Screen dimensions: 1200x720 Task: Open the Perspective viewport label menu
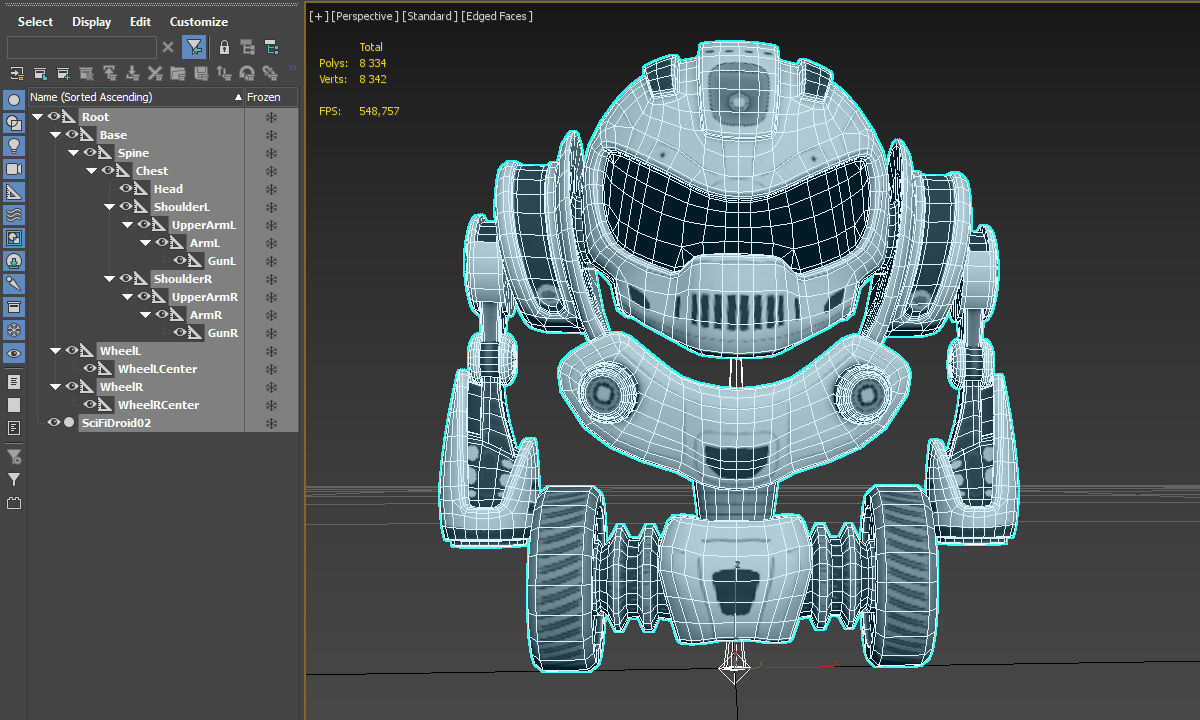pos(365,16)
